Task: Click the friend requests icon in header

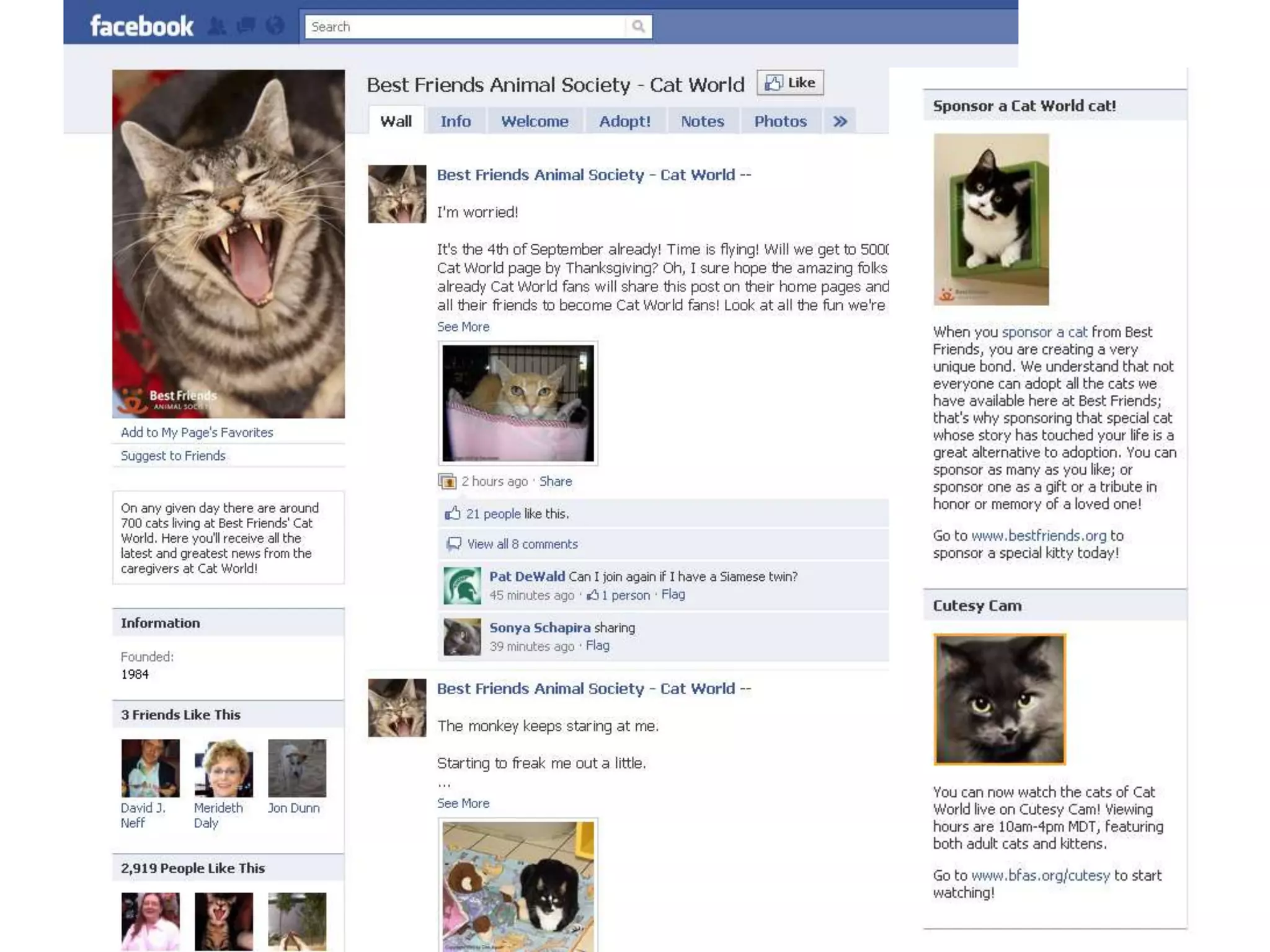Action: [217, 26]
